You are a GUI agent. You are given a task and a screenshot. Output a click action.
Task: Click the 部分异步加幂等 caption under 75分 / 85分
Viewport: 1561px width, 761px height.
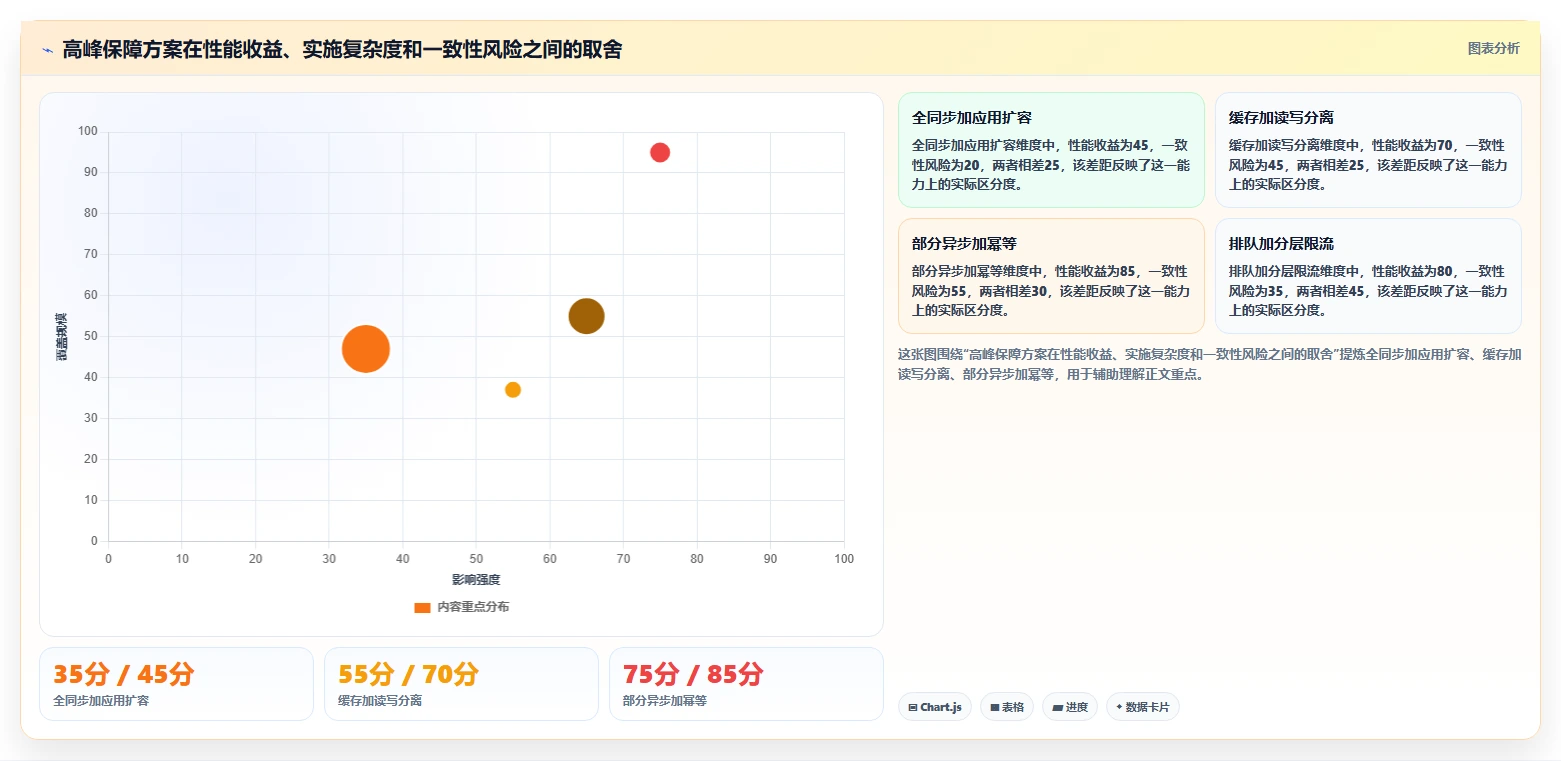coord(665,701)
